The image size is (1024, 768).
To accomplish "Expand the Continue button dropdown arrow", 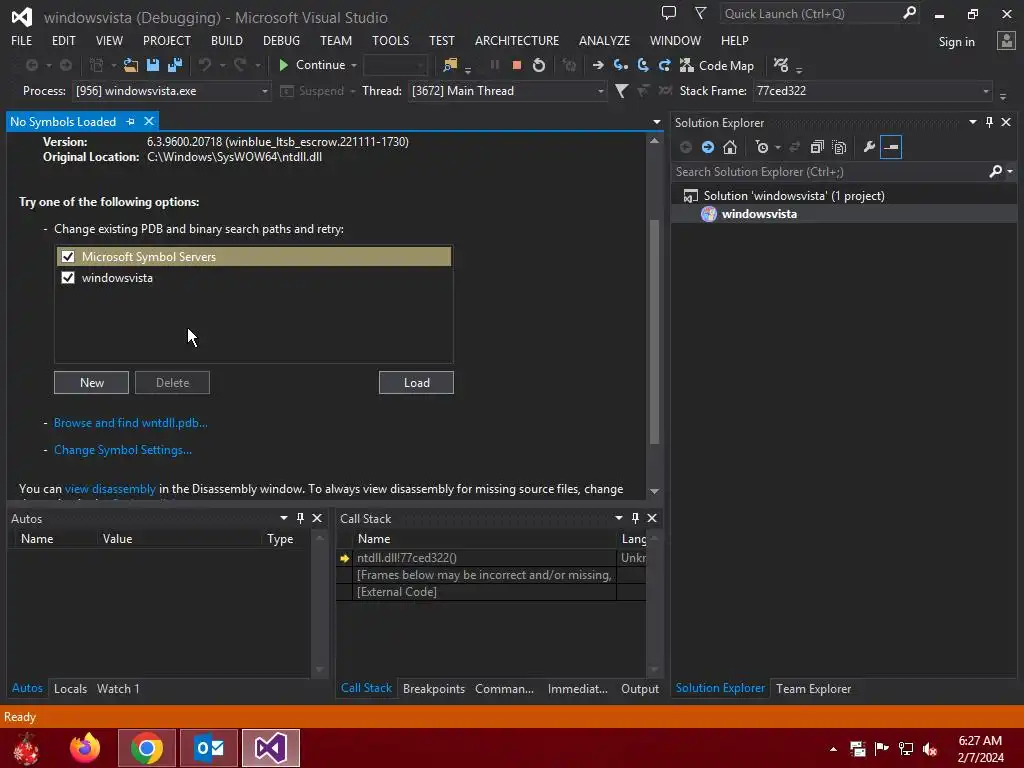I will pyautogui.click(x=354, y=65).
